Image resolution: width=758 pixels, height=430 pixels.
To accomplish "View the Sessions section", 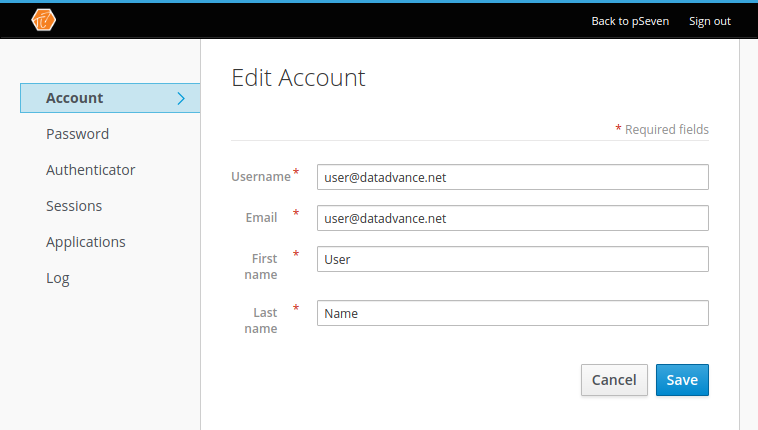I will tap(74, 206).
